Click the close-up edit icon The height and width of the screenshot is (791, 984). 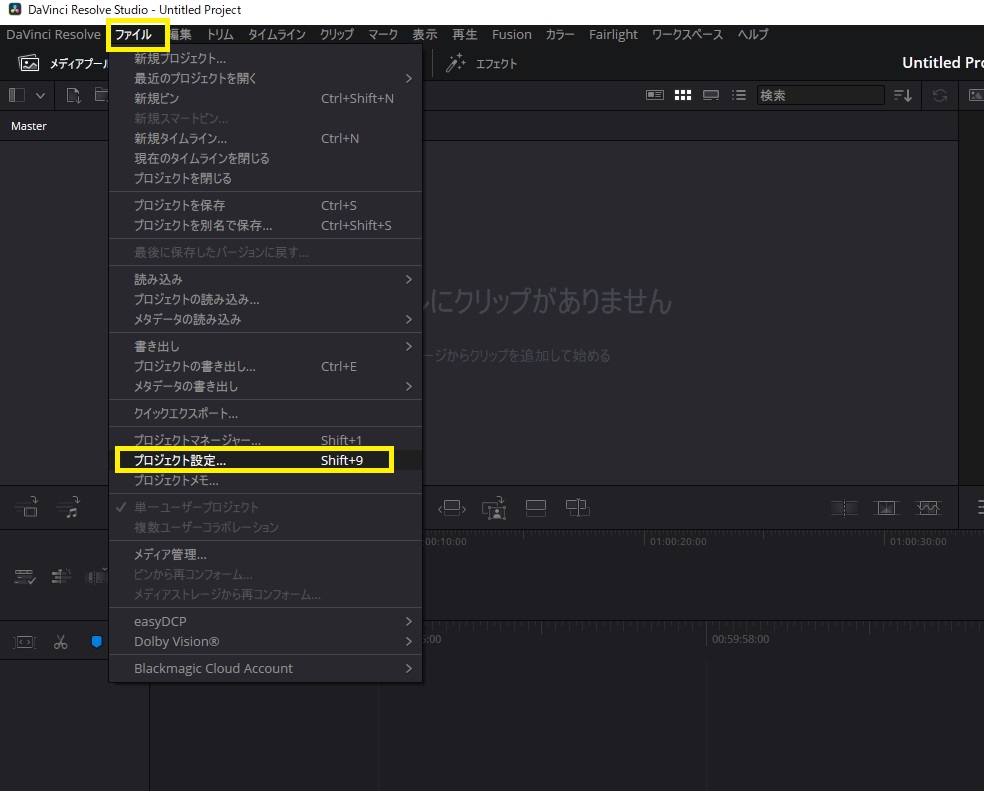coord(494,508)
